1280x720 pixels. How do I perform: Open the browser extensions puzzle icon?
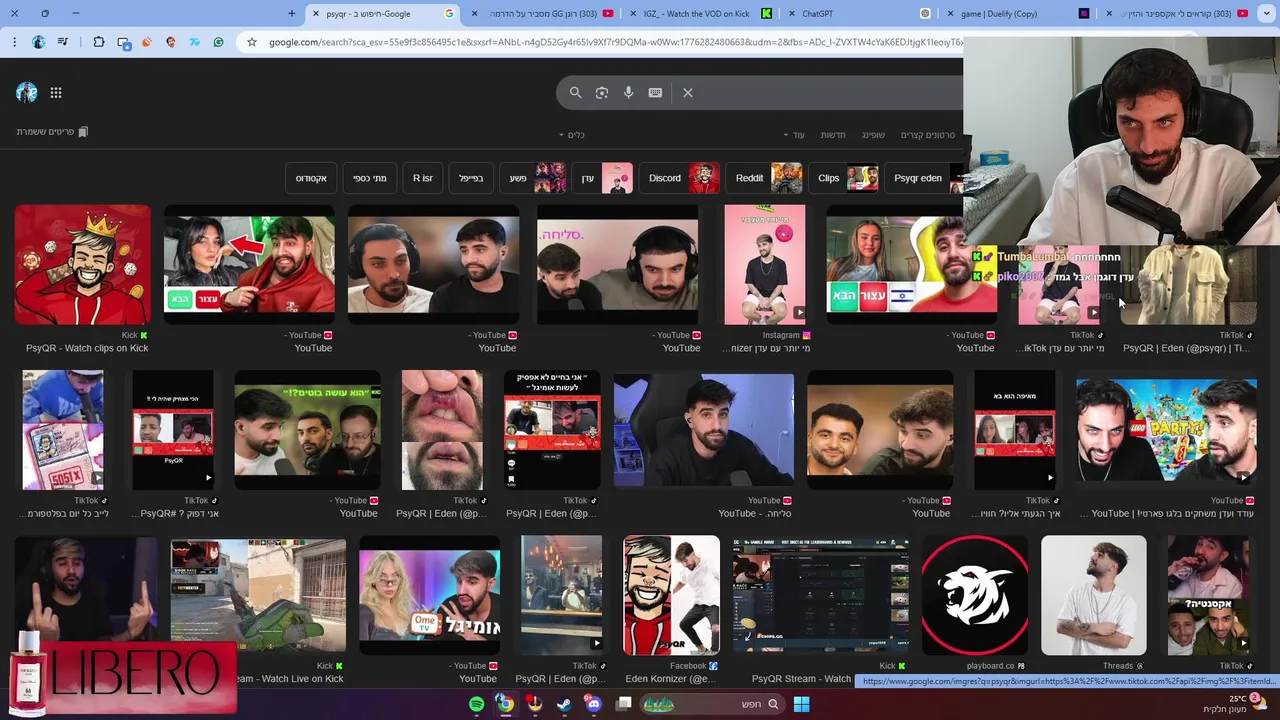tap(99, 42)
